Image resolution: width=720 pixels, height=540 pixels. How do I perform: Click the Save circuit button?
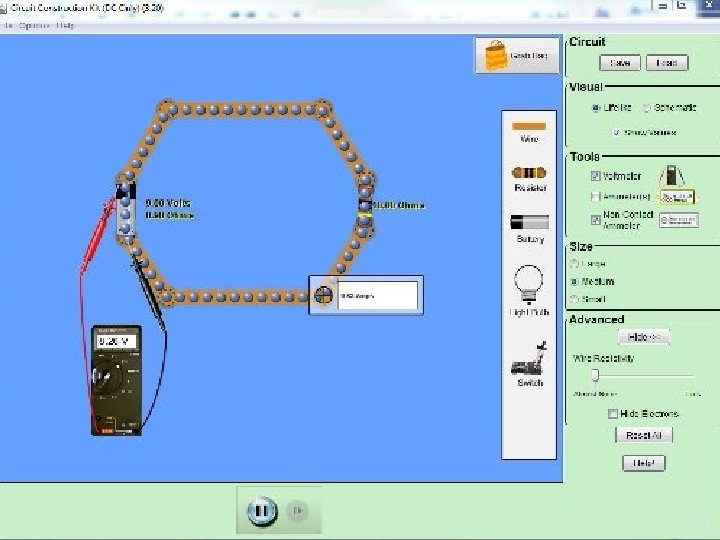[x=620, y=63]
